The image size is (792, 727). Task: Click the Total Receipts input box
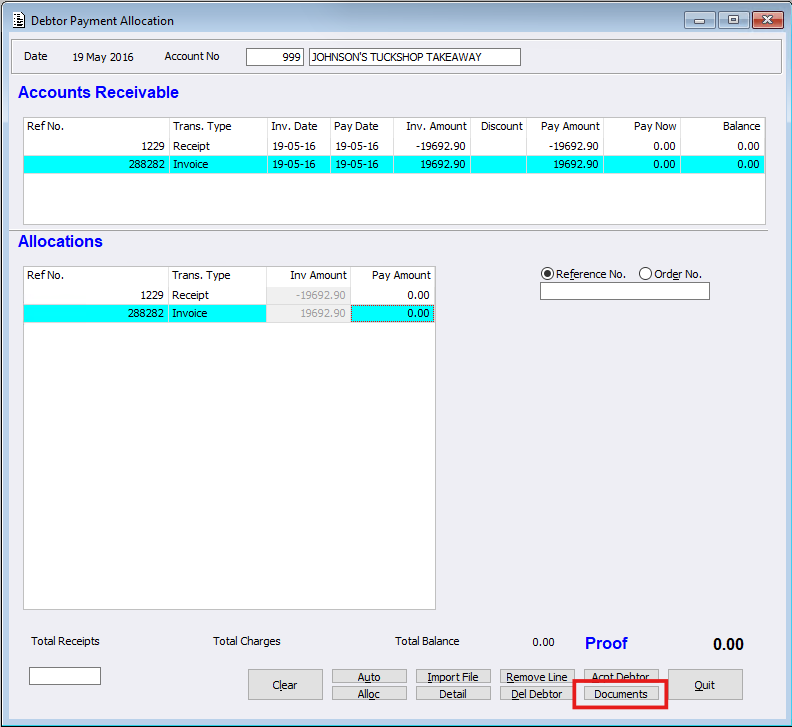coord(65,676)
